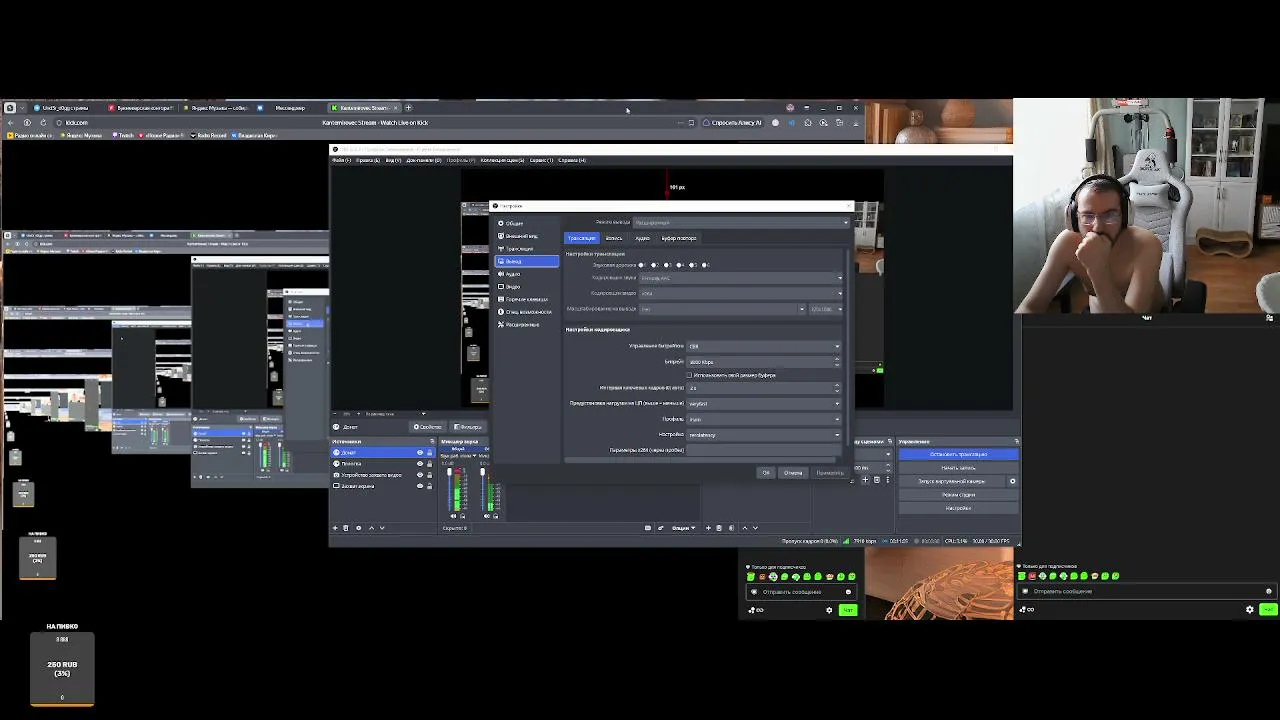1280x720 pixels.
Task: Click the add source plus icon
Action: tap(335, 528)
